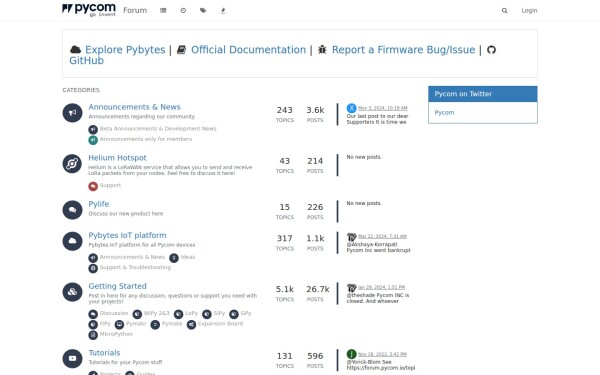This screenshot has height=375, width=600.
Task: Open Announcements only for members subcategory
Action: point(146,139)
